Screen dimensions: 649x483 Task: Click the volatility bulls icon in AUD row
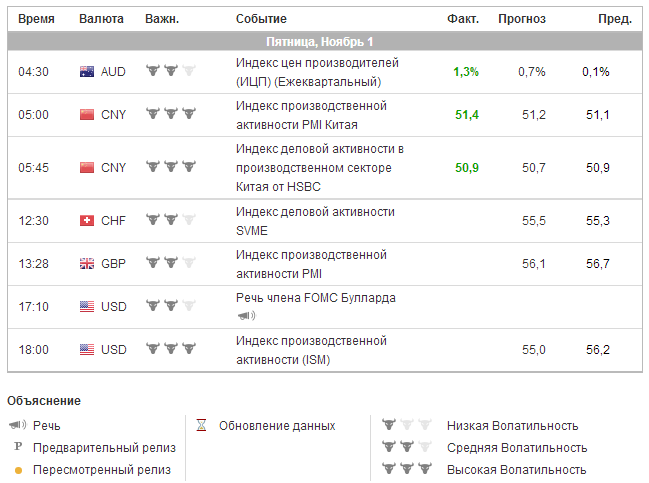170,72
